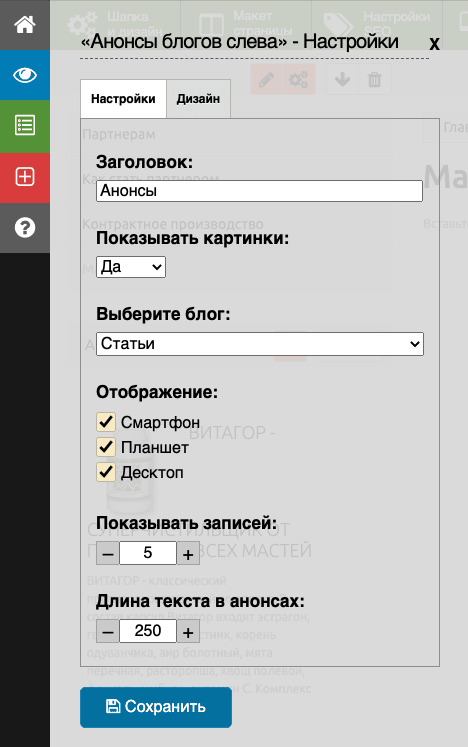The width and height of the screenshot is (468, 747).
Task: Toggle the Планшет checkbox
Action: point(106,447)
